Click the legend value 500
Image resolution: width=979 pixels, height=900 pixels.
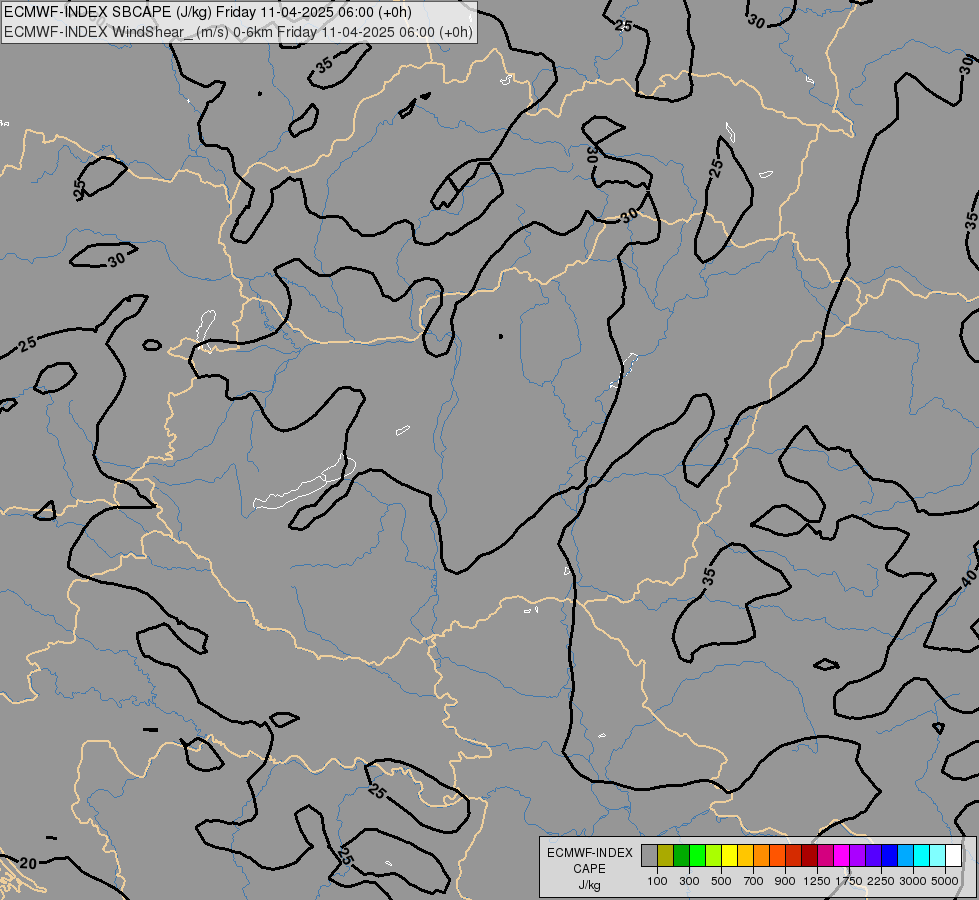click(721, 881)
